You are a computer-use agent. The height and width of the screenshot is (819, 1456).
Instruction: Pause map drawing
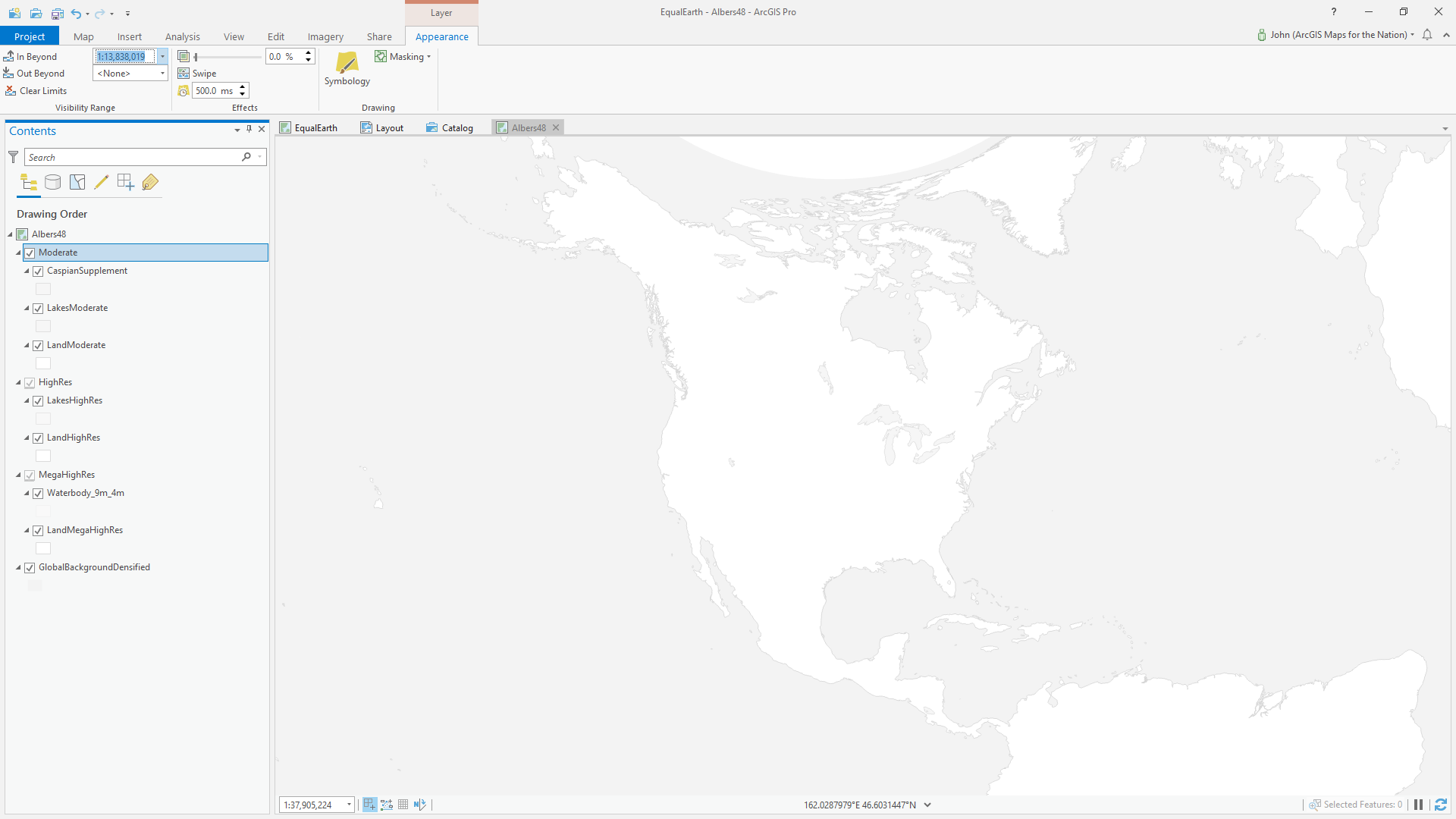pyautogui.click(x=1418, y=805)
